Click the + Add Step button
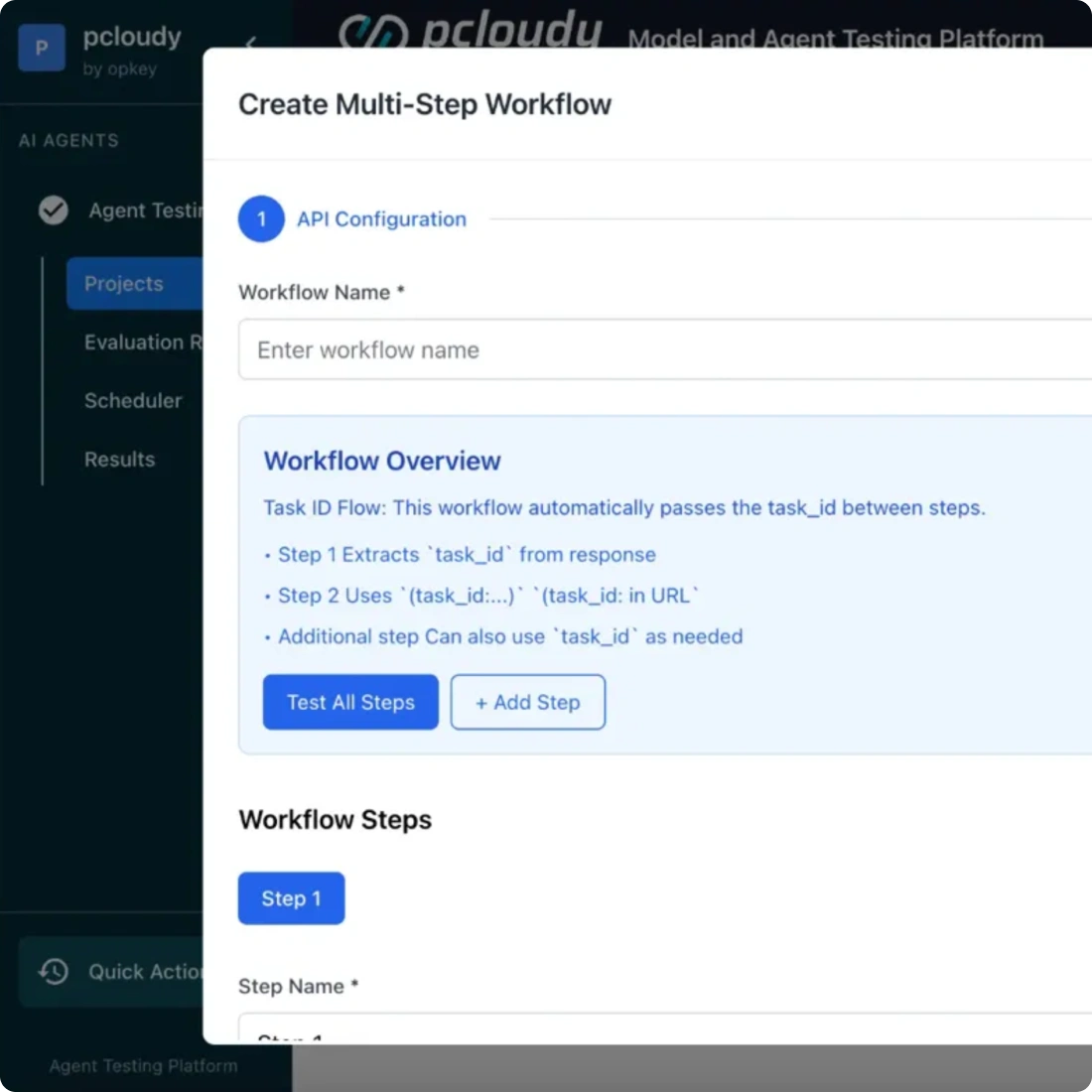 [527, 702]
